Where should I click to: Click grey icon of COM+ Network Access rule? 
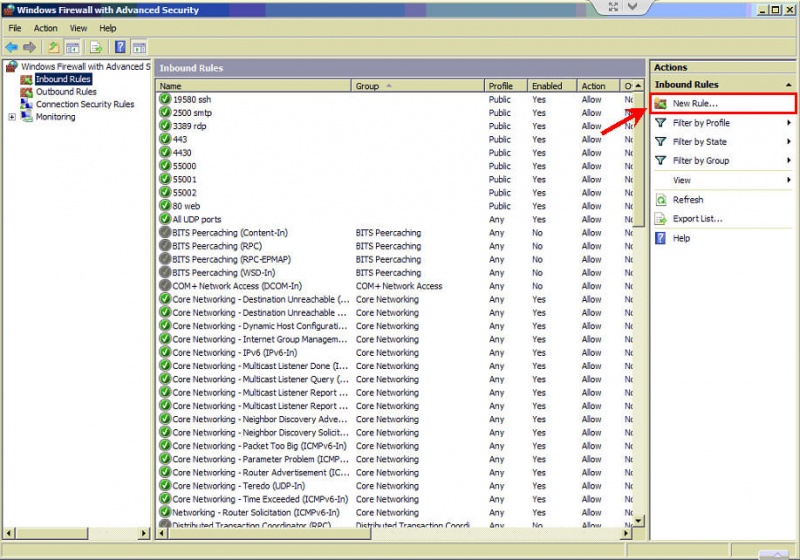pos(165,285)
